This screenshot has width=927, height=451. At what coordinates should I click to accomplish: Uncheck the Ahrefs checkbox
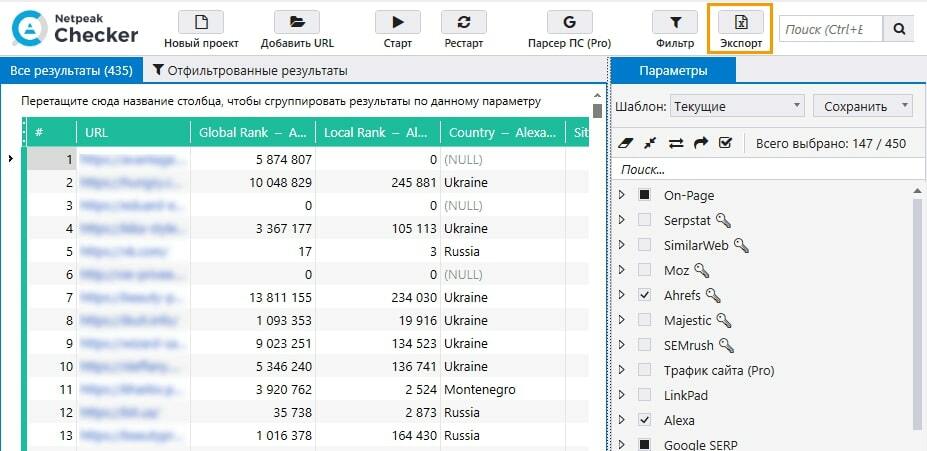[644, 294]
